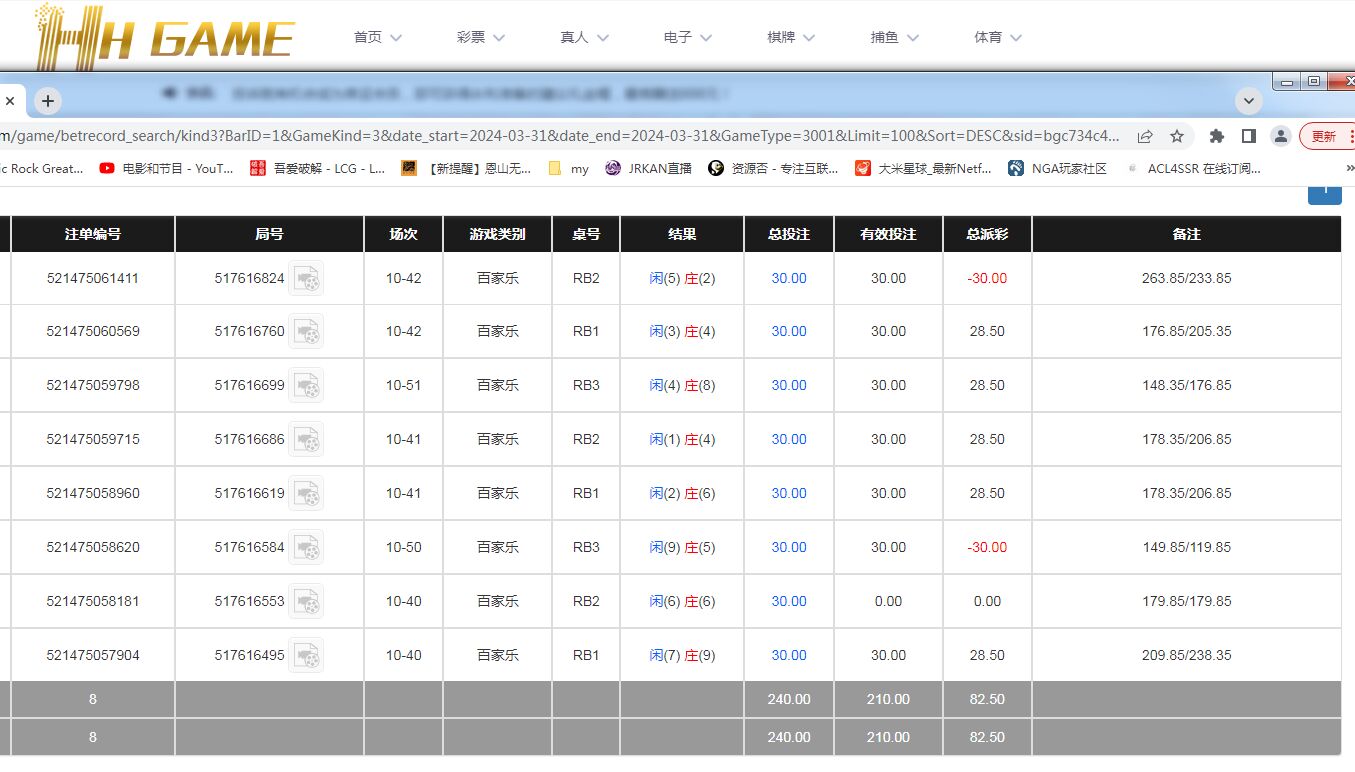Toggle the browser side panel icon
Screen dimensions: 1355x772
click(x=1248, y=136)
